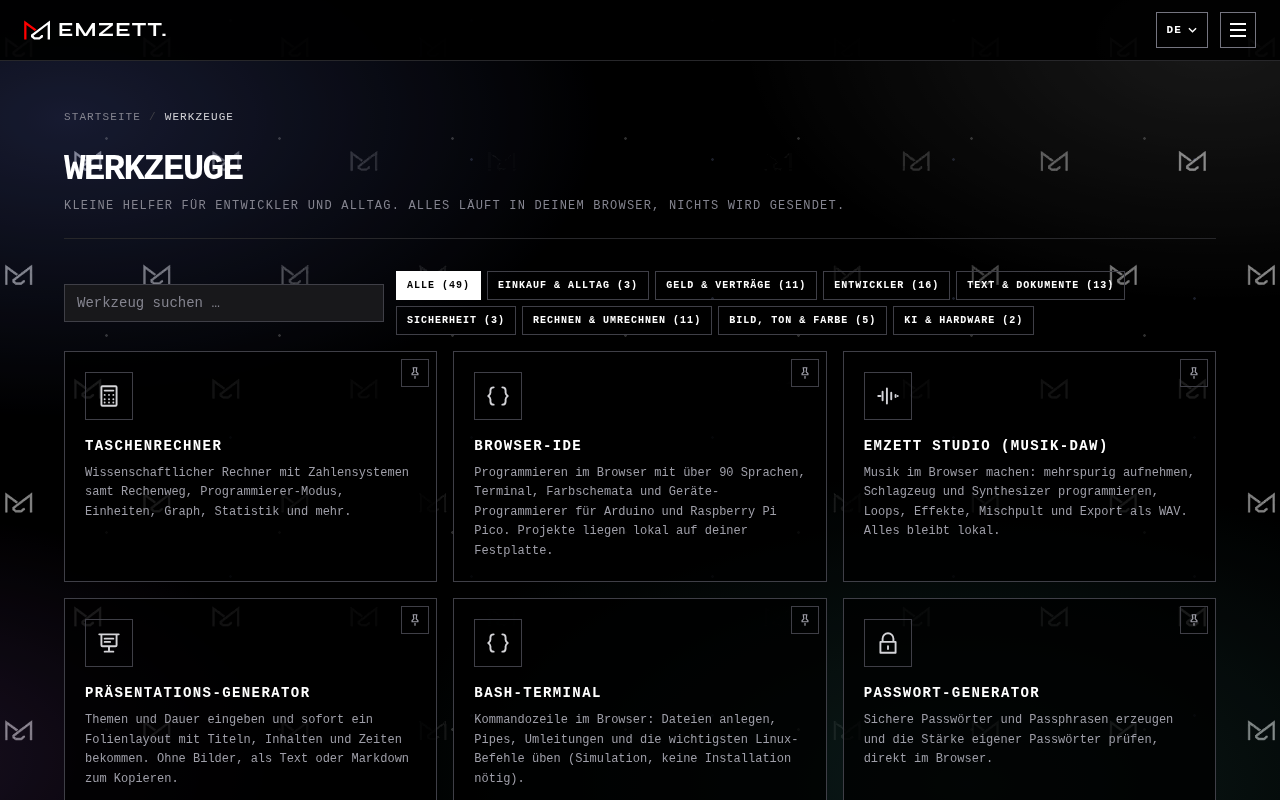The width and height of the screenshot is (1280, 800).
Task: Filter by Rechnen & Umrechnen (11)
Action: [617, 320]
